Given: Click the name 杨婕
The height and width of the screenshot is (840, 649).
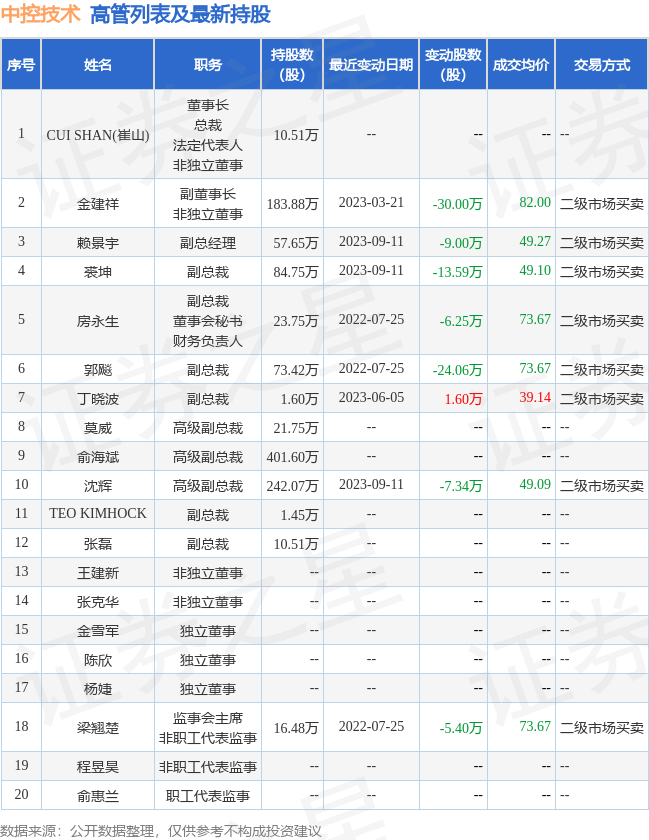Looking at the screenshot, I should tap(98, 688).
